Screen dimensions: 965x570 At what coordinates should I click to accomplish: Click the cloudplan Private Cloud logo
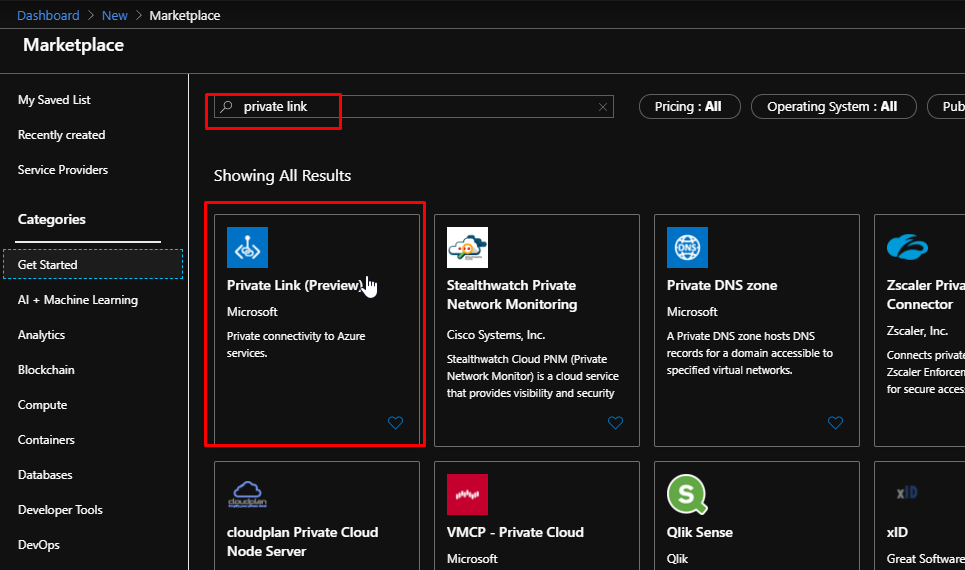(x=247, y=494)
